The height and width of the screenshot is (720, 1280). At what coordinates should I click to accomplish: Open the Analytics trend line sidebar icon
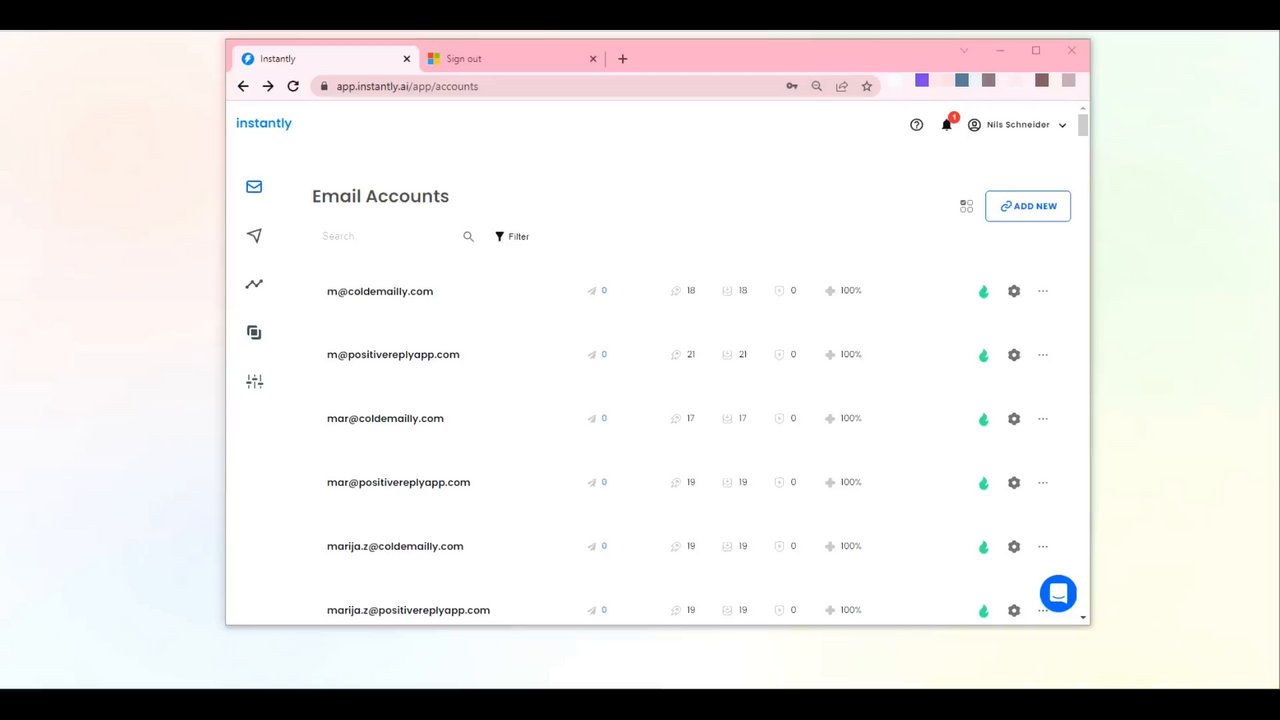coord(254,284)
